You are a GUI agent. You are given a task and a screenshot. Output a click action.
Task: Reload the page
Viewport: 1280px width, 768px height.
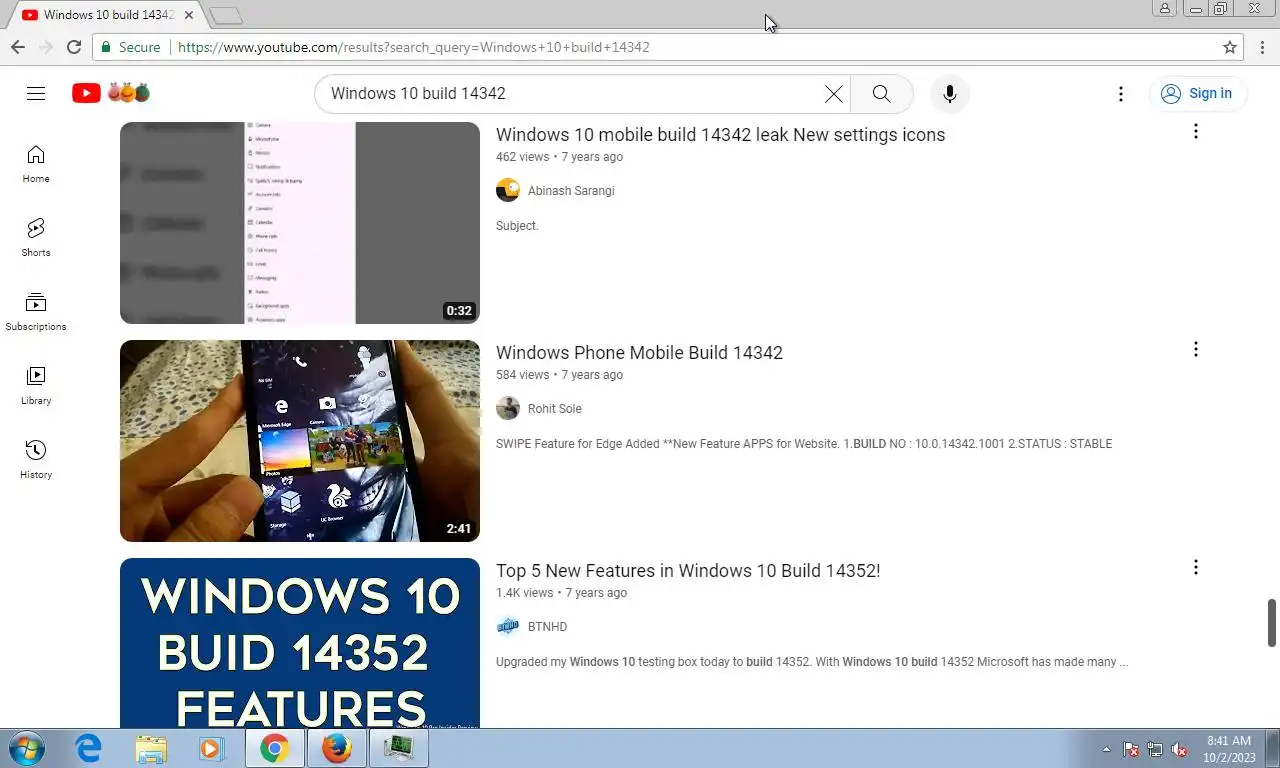[74, 47]
